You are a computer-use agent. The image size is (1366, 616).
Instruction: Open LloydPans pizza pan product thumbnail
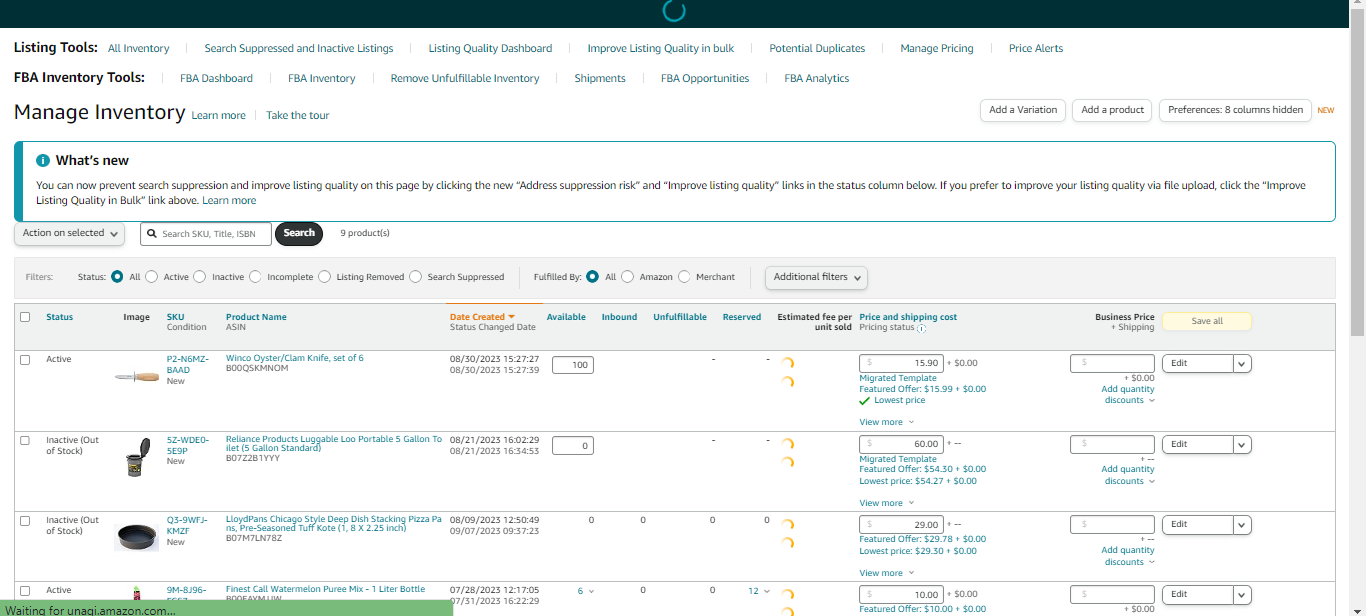[137, 537]
